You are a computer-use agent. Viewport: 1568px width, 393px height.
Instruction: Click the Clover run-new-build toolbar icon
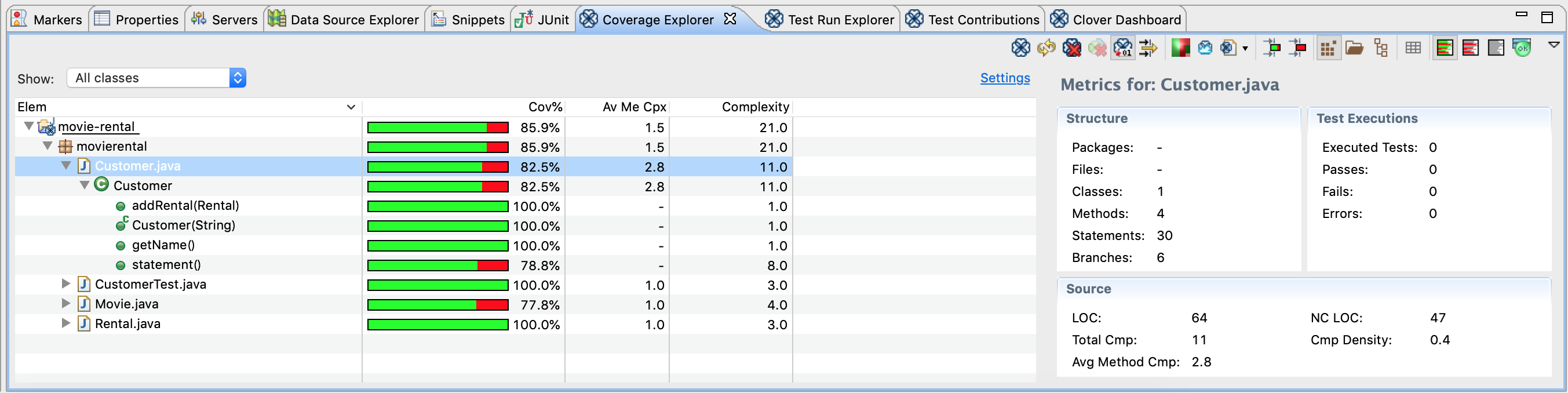click(1021, 48)
